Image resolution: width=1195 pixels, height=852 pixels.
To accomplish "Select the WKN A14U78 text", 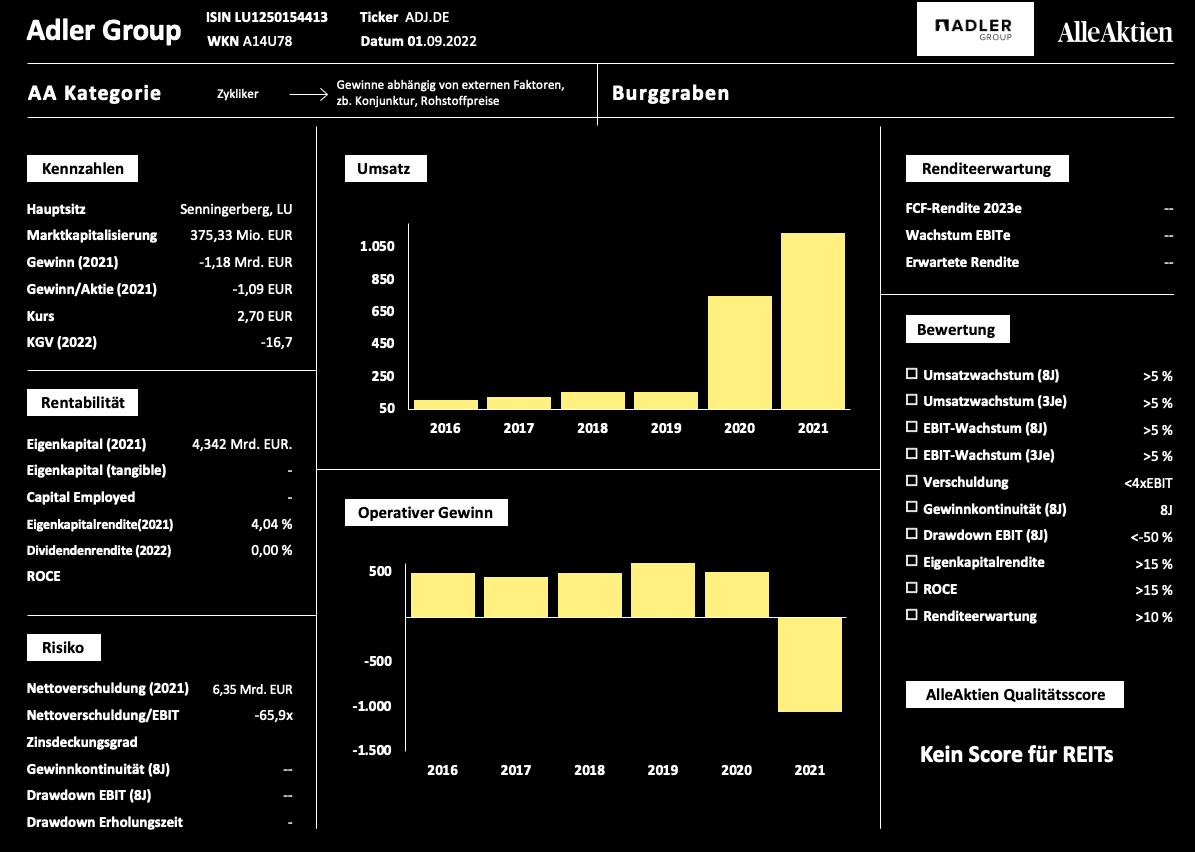I will click(x=249, y=41).
